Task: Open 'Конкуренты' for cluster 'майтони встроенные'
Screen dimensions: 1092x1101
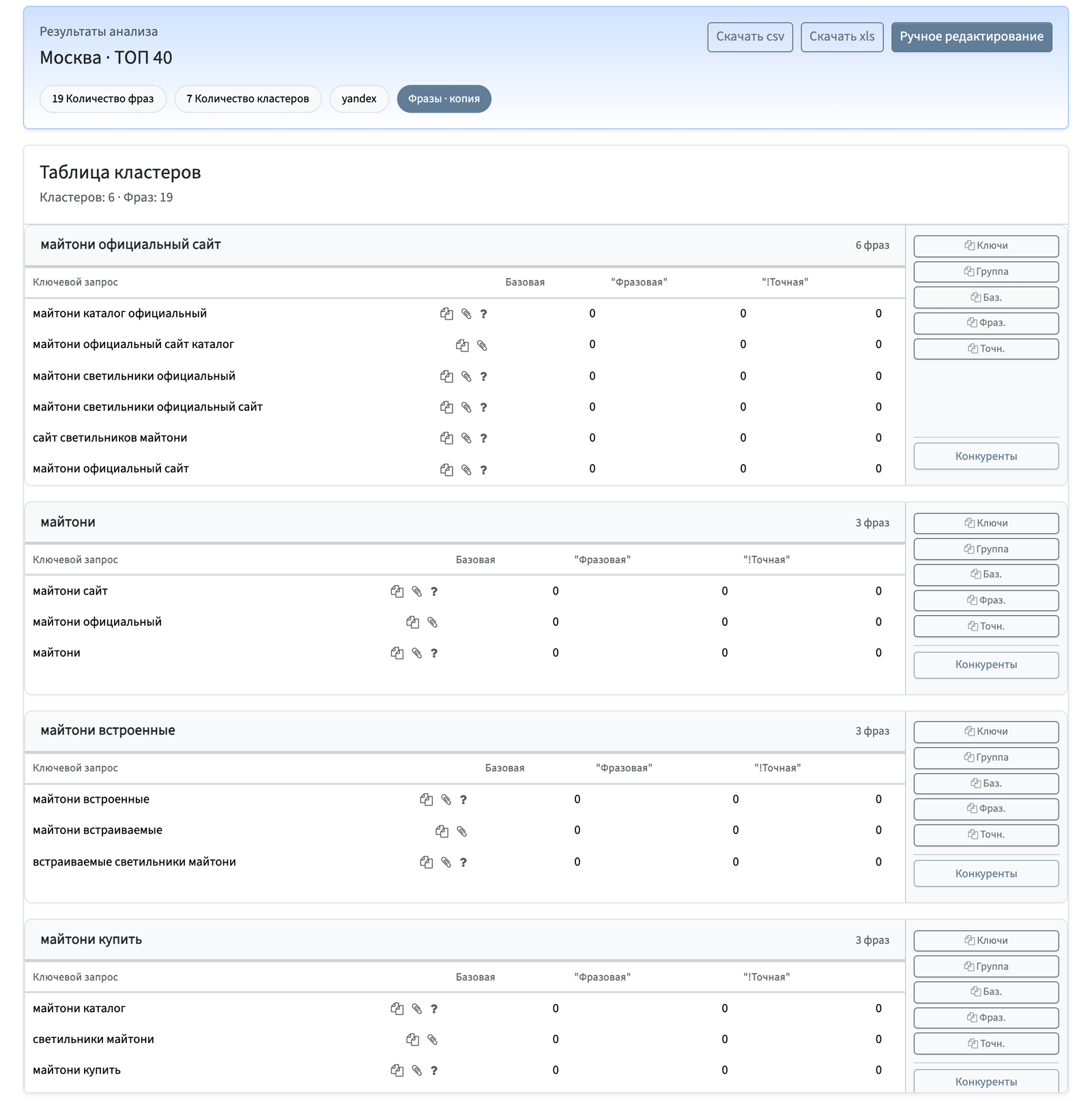Action: (x=986, y=874)
